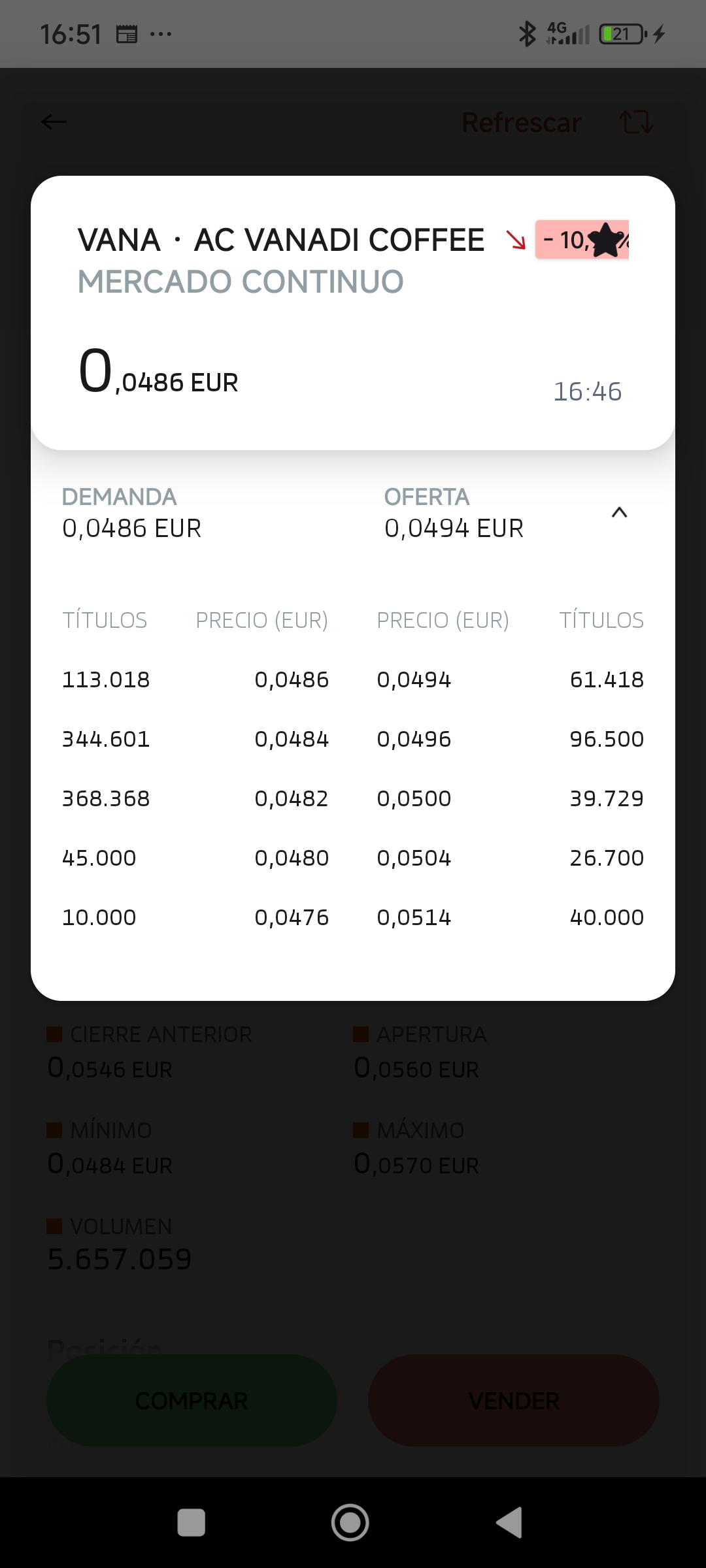Tap the refresh arrows icon
Viewport: 706px width, 1568px height.
tap(635, 122)
